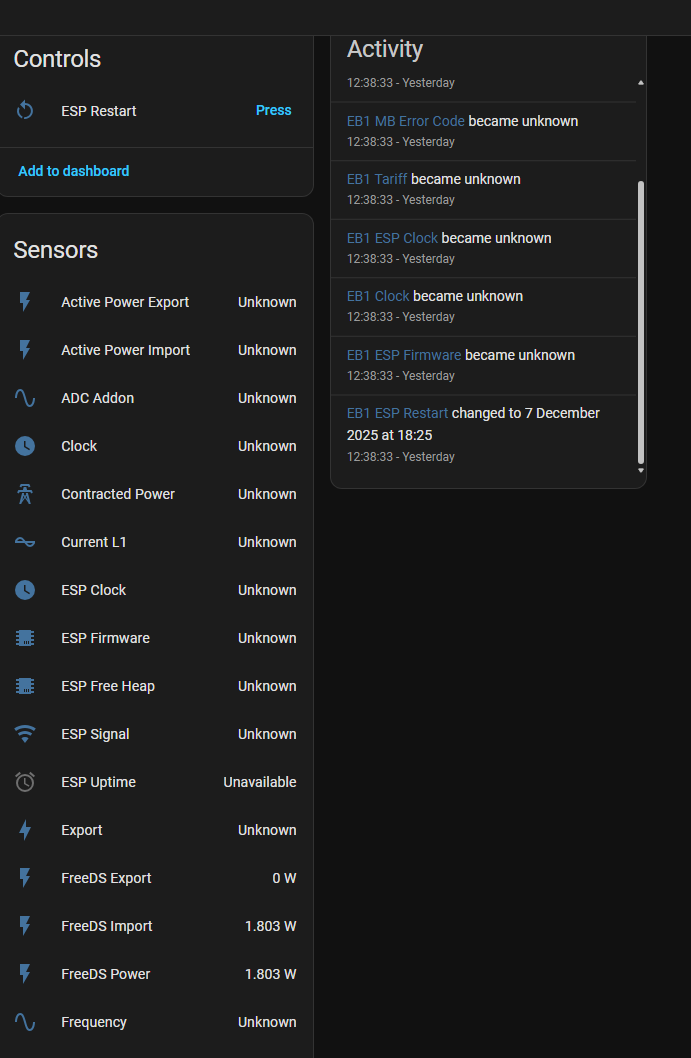Select the Frequency sensor row
691x1058 pixels.
click(x=156, y=1022)
